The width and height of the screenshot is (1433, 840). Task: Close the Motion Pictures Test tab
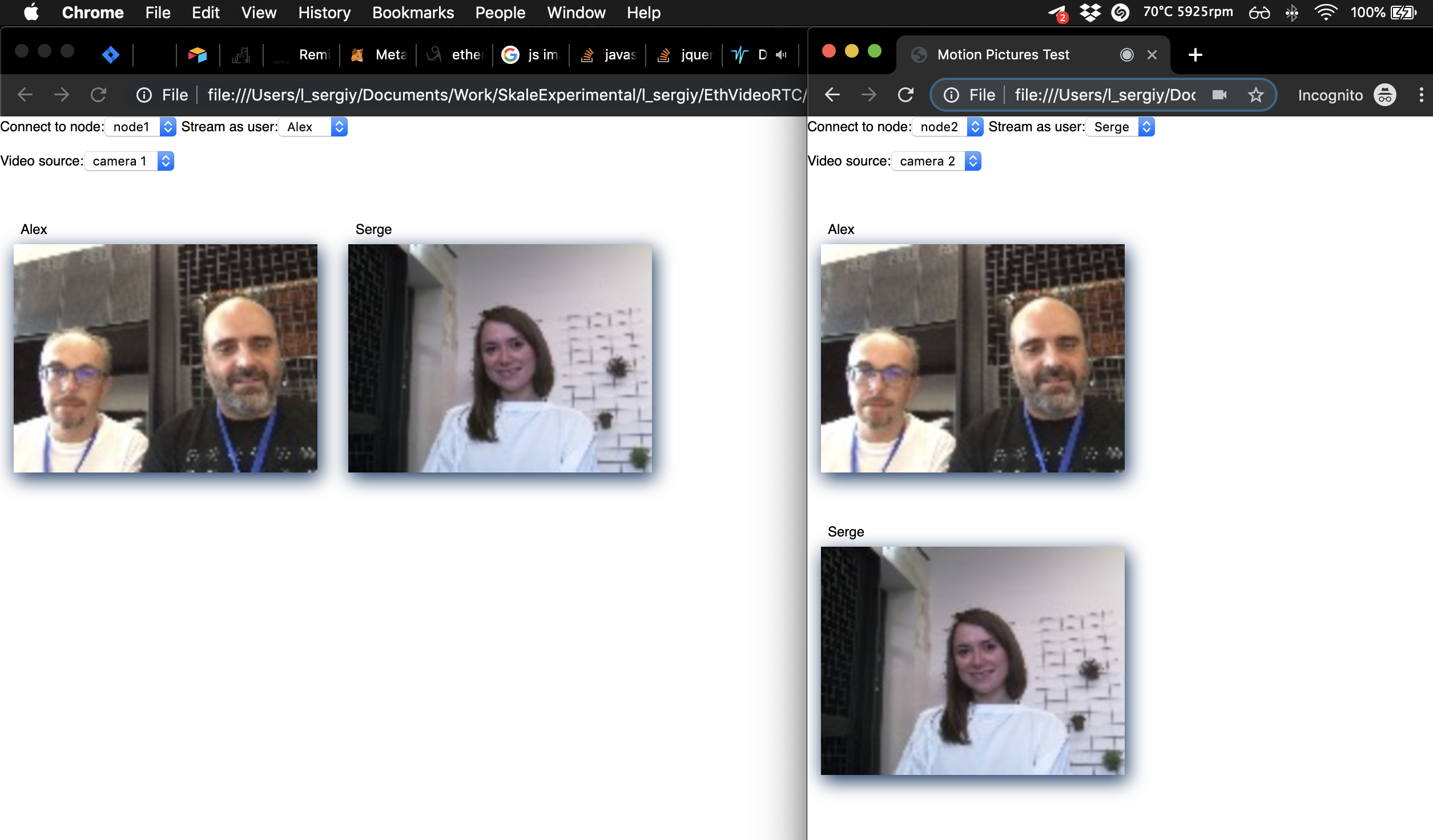[x=1152, y=55]
